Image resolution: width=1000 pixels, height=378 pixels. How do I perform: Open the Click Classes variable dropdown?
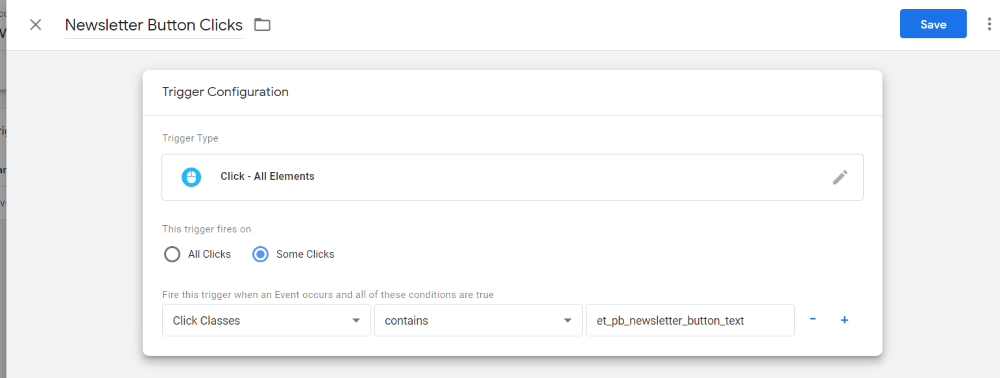pyautogui.click(x=267, y=321)
